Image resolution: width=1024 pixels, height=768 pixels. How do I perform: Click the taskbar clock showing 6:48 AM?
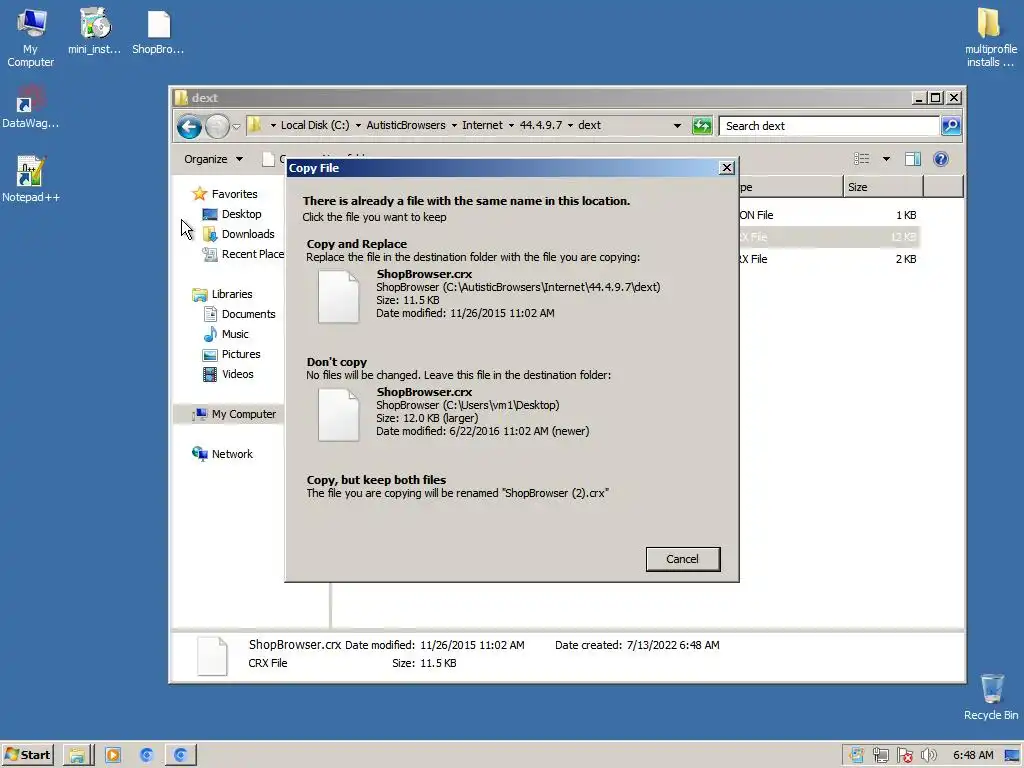pos(972,755)
